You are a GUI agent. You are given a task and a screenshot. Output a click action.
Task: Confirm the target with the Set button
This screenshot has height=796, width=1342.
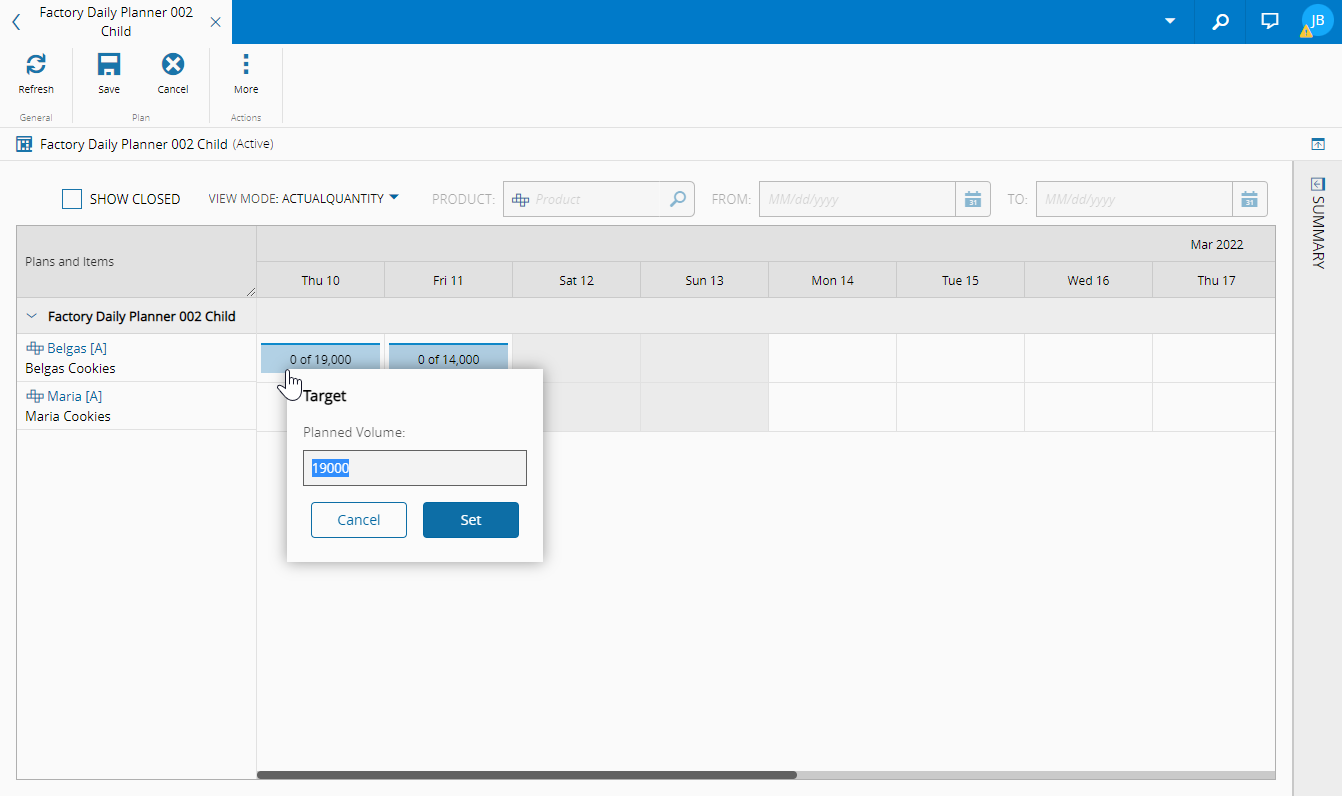pos(471,520)
